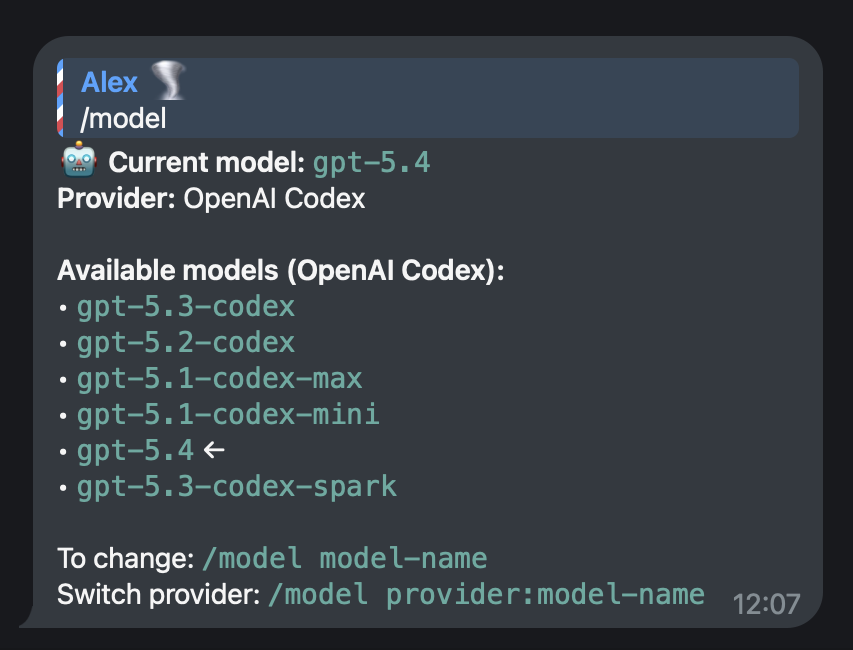Click the 'Switch provider:' label

(x=159, y=595)
